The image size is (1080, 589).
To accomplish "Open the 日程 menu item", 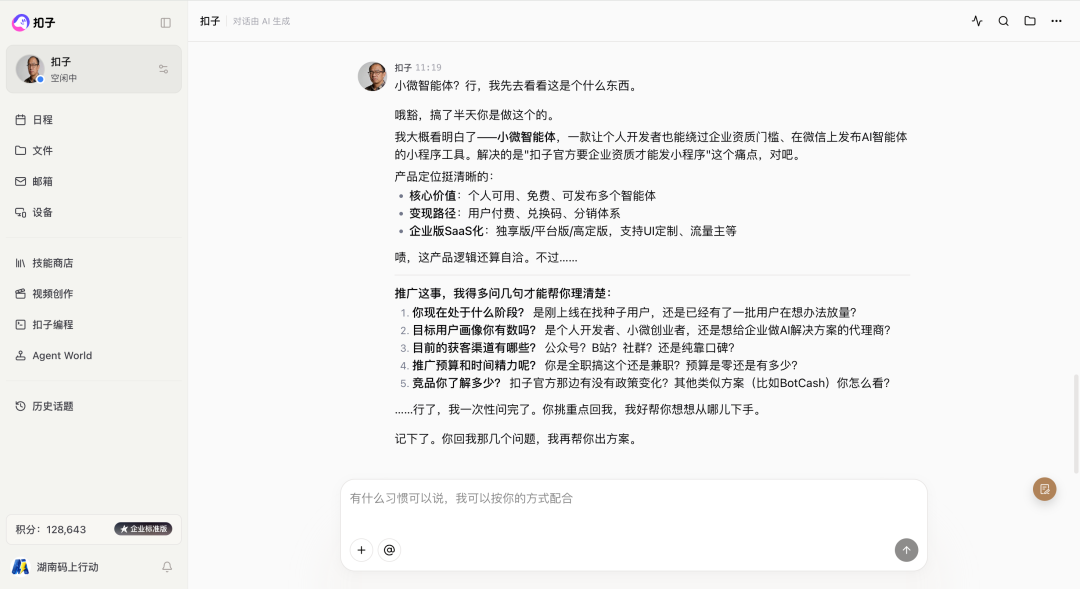I will (x=94, y=119).
